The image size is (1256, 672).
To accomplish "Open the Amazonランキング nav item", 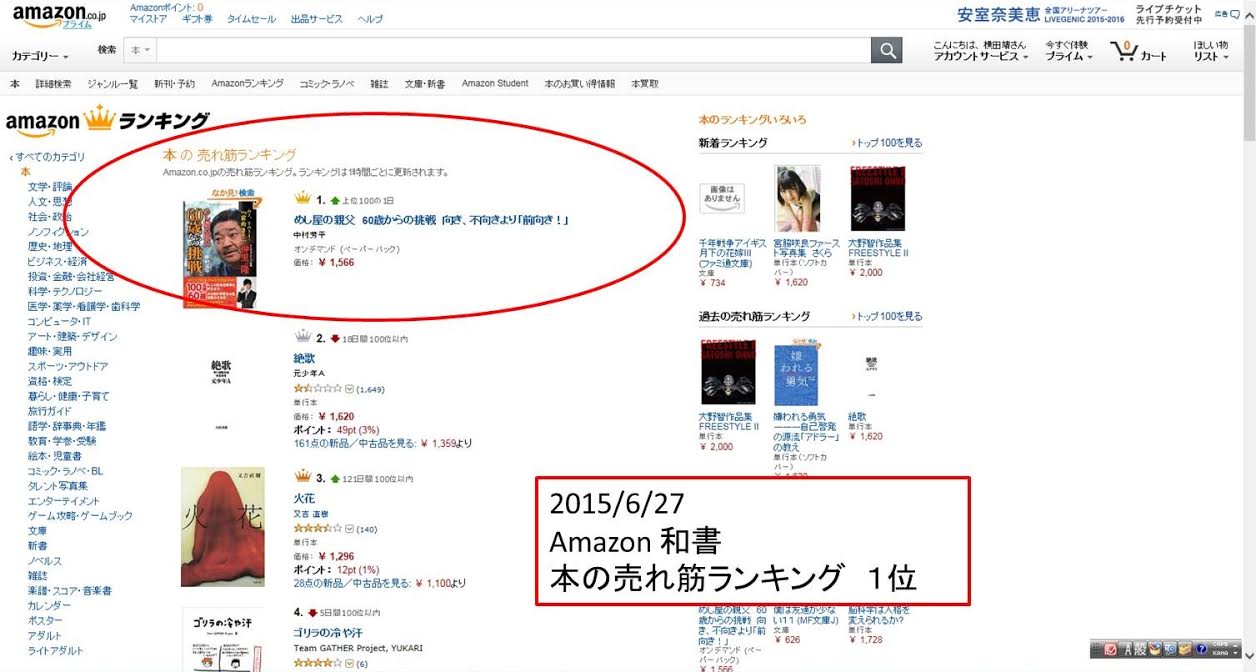I will pyautogui.click(x=247, y=84).
